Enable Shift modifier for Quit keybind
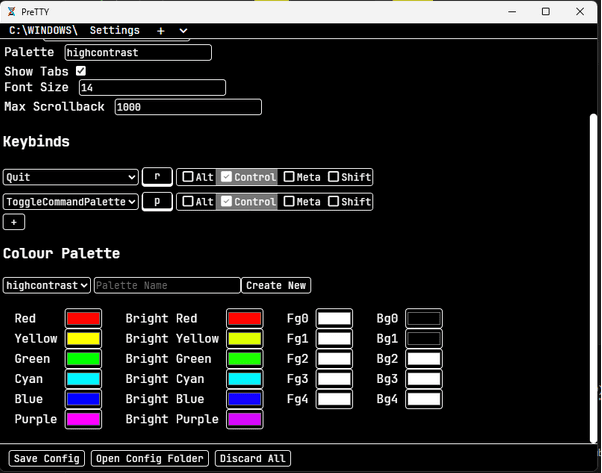Image resolution: width=602 pixels, height=473 pixels. (334, 177)
